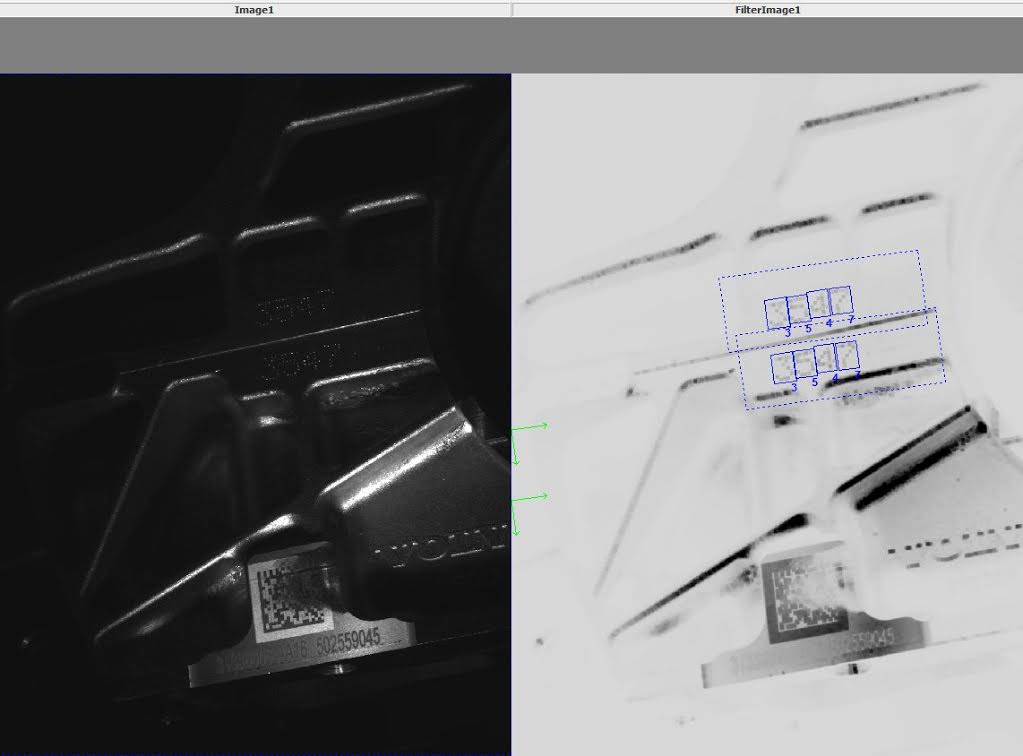Screen dimensions: 1023x756
Task: Click lower-row character box labeled 5
Action: 803,363
